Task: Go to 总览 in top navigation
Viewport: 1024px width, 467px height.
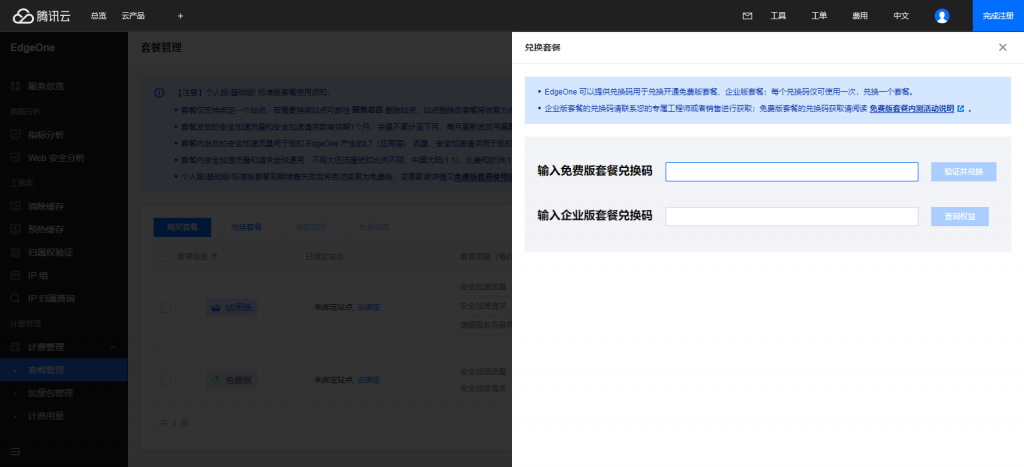Action: coord(99,16)
